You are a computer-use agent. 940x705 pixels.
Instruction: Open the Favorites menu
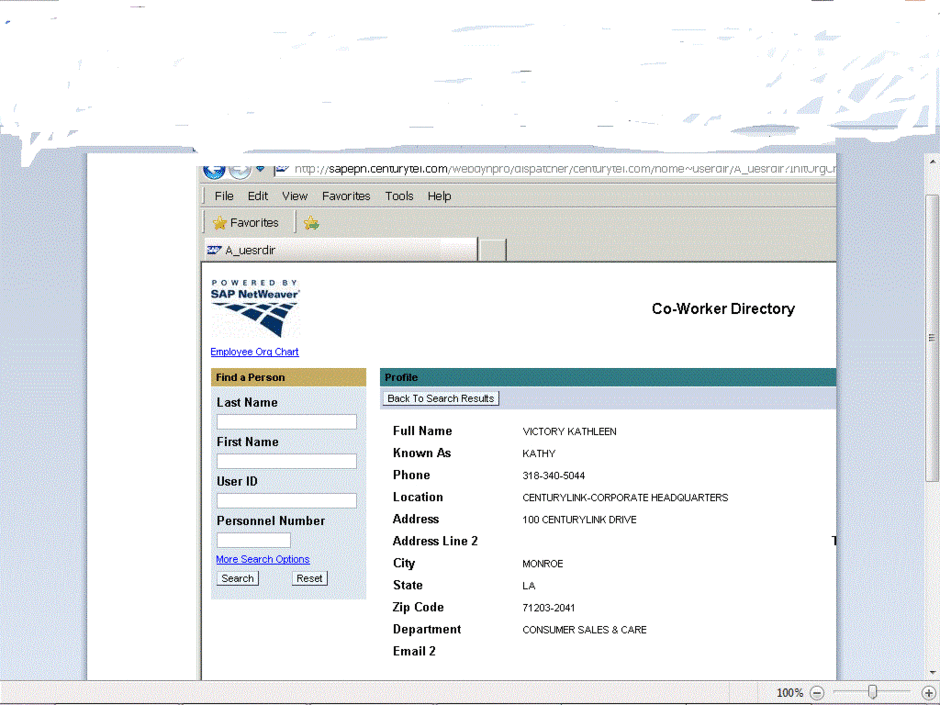[x=346, y=196]
